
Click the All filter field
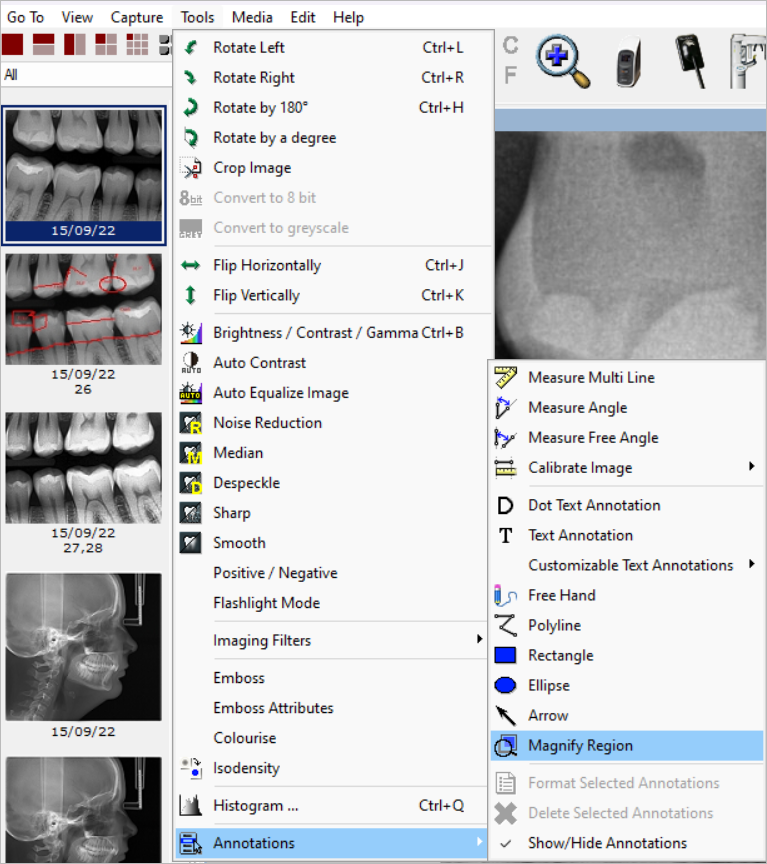(x=87, y=74)
